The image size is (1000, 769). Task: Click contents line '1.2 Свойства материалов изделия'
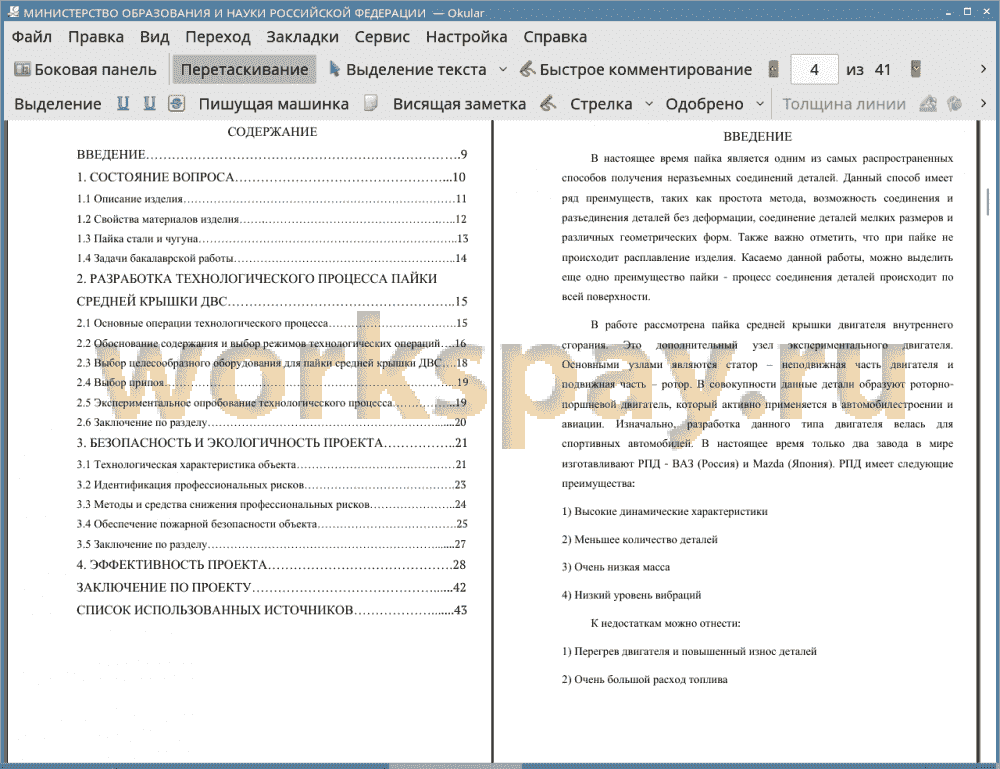pos(272,219)
